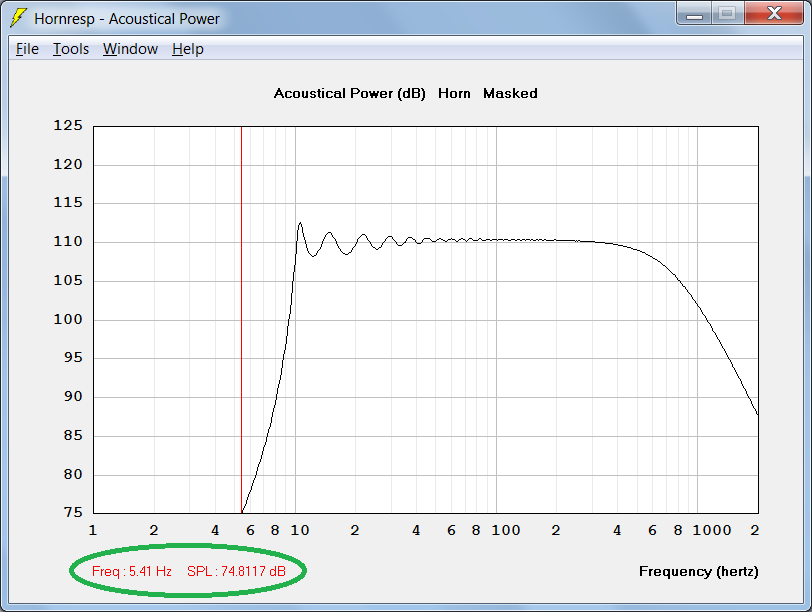The width and height of the screenshot is (812, 612).
Task: Click the 75 value on the y-axis
Action: (73, 512)
